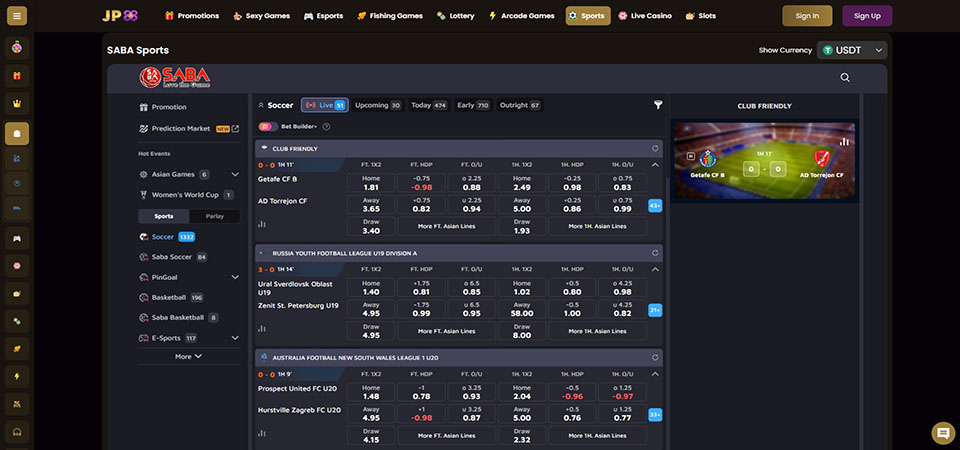This screenshot has height=450, width=960.
Task: Collapse the Ural Sverdlovsk Oblast U19 match
Action: click(x=655, y=269)
